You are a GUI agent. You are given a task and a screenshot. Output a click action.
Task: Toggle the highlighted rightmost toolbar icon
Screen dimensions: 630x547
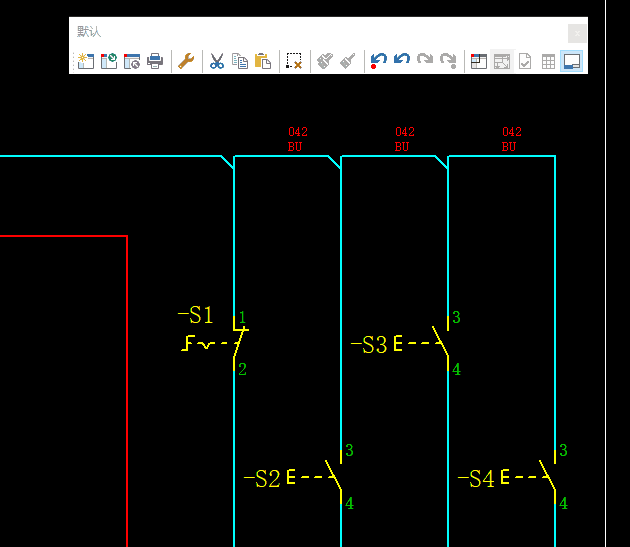click(572, 61)
